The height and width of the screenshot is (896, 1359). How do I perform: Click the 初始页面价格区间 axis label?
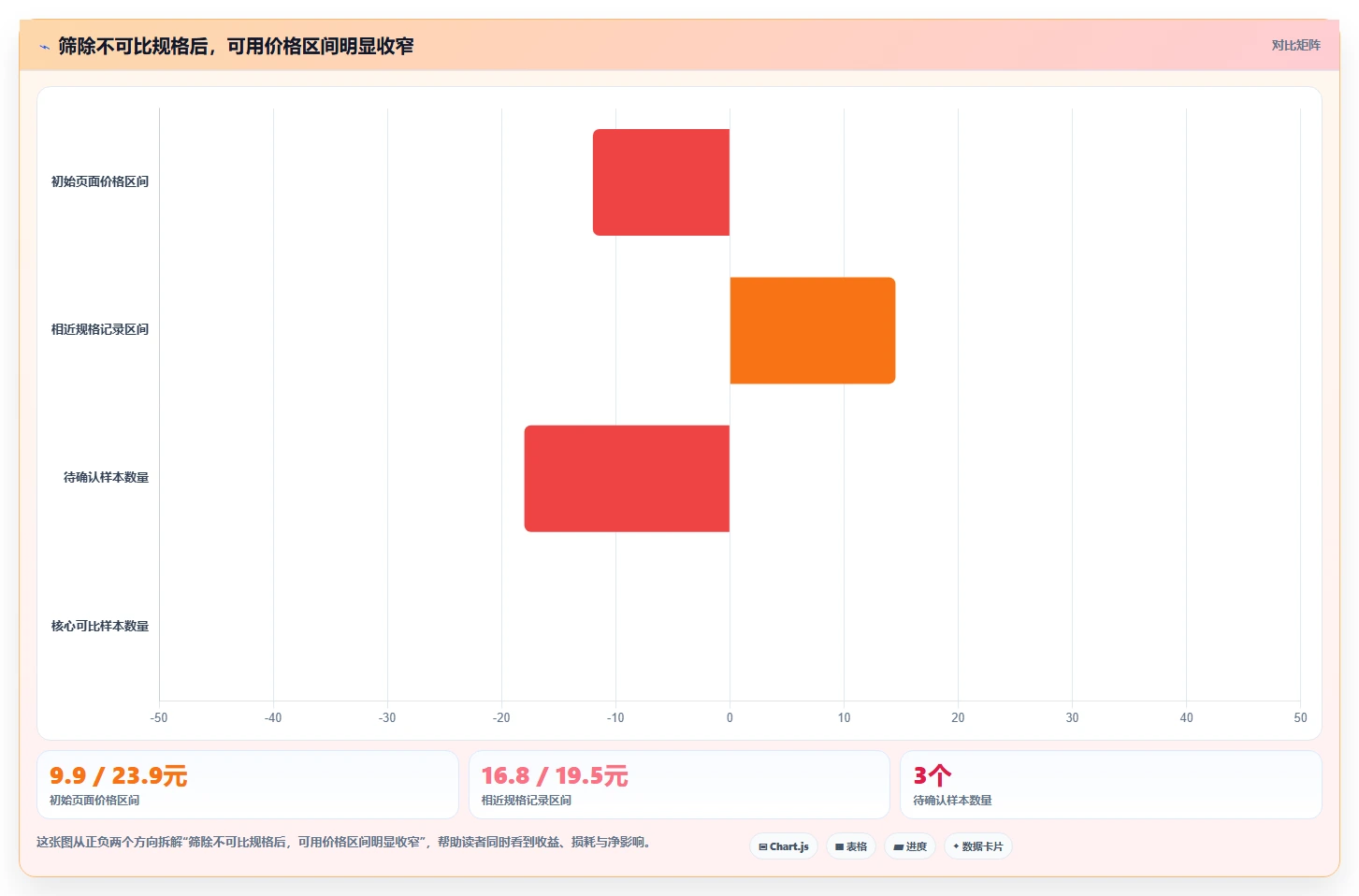(100, 181)
